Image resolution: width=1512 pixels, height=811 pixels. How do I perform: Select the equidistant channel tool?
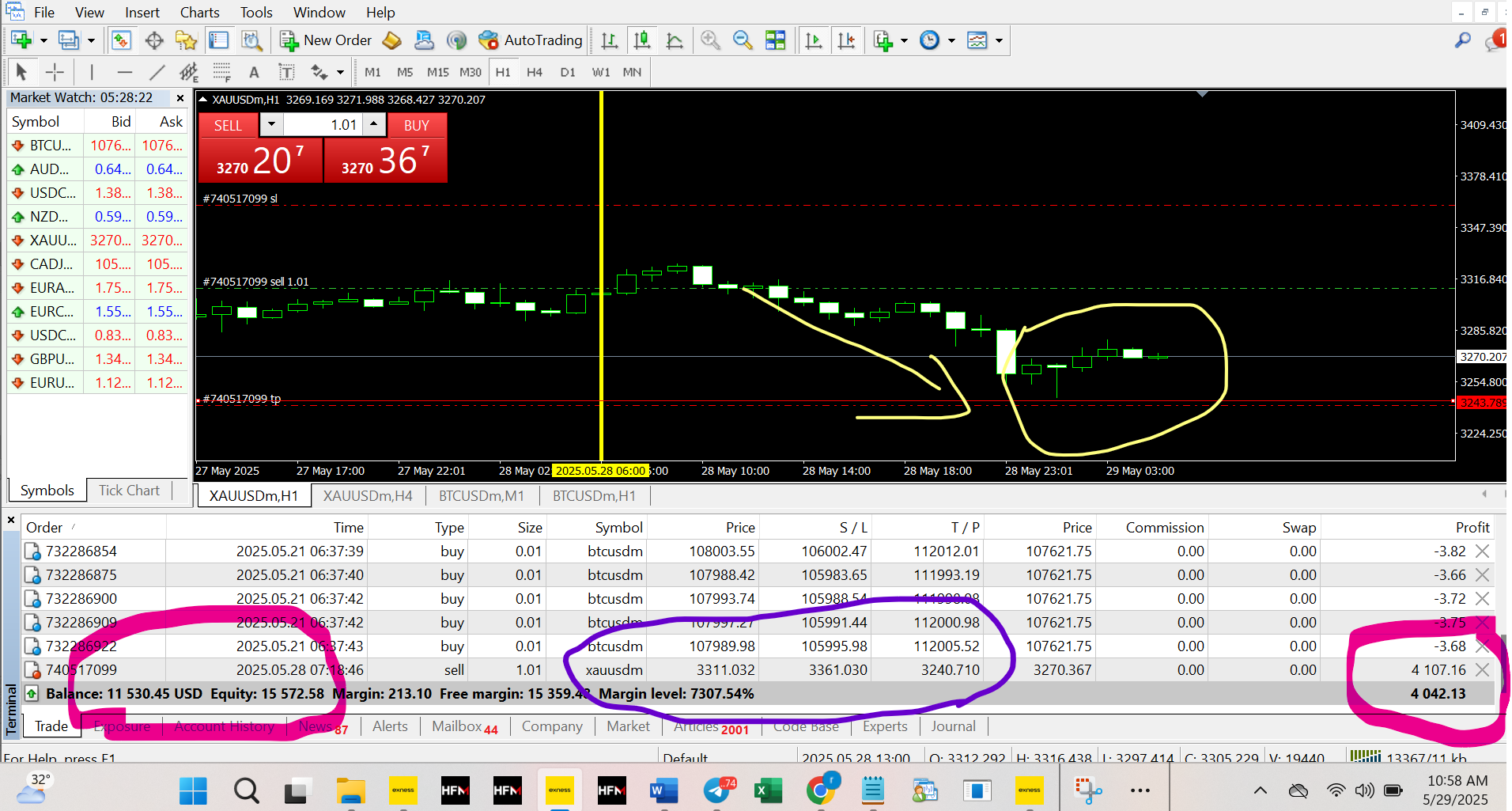[x=189, y=72]
